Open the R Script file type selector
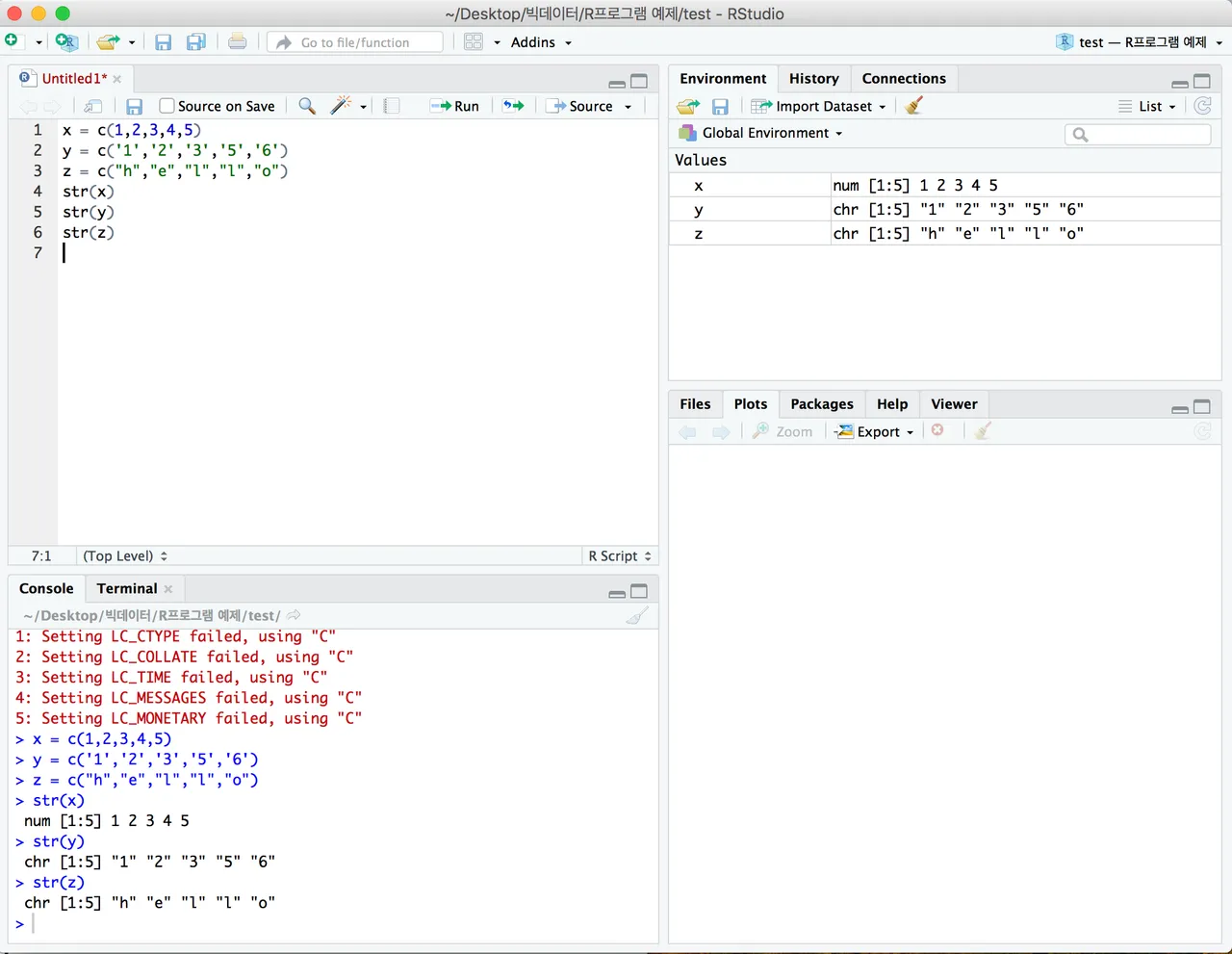 coord(620,555)
